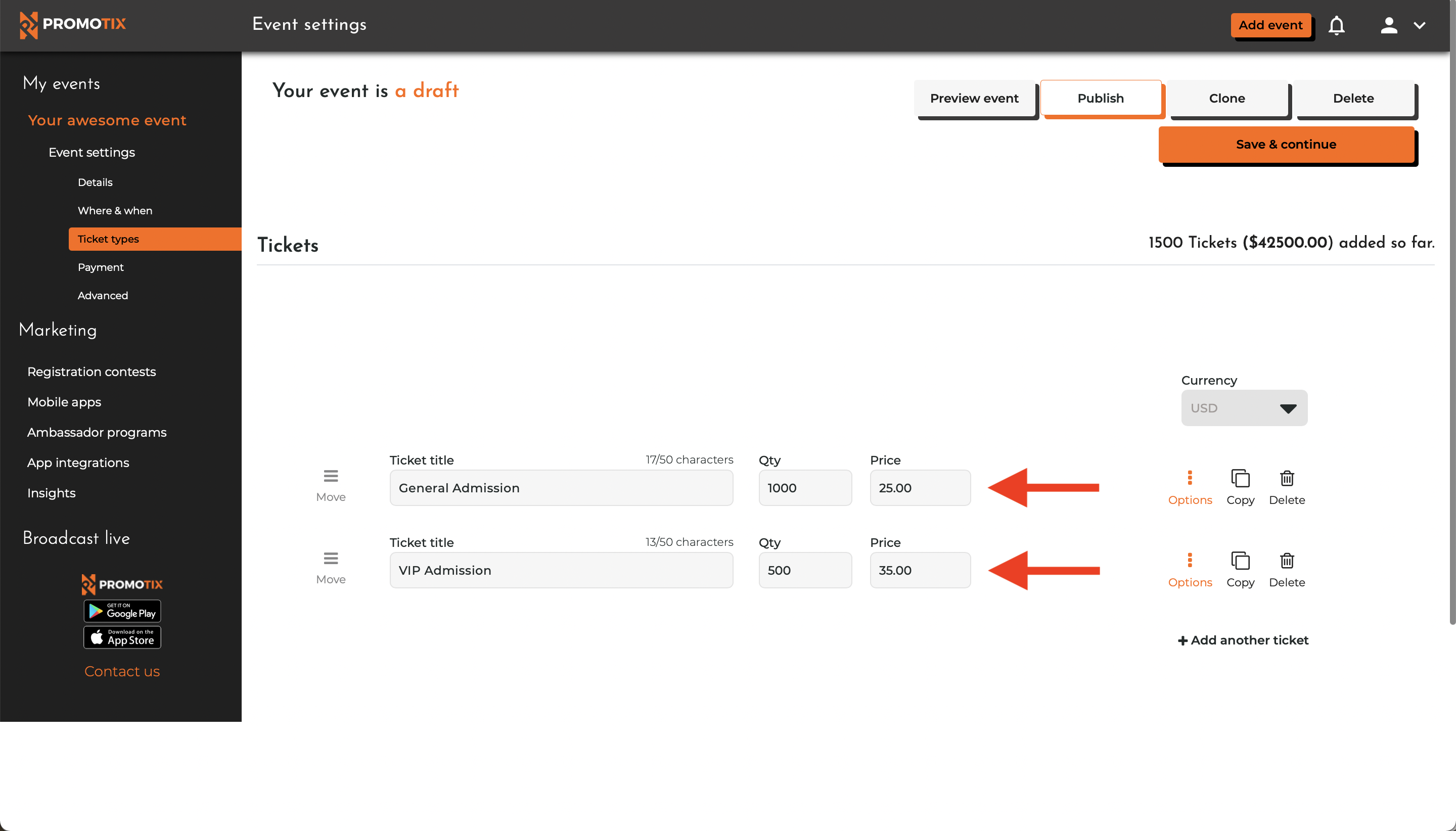Open the Preview event page
This screenshot has width=1456, height=831.
(x=974, y=98)
